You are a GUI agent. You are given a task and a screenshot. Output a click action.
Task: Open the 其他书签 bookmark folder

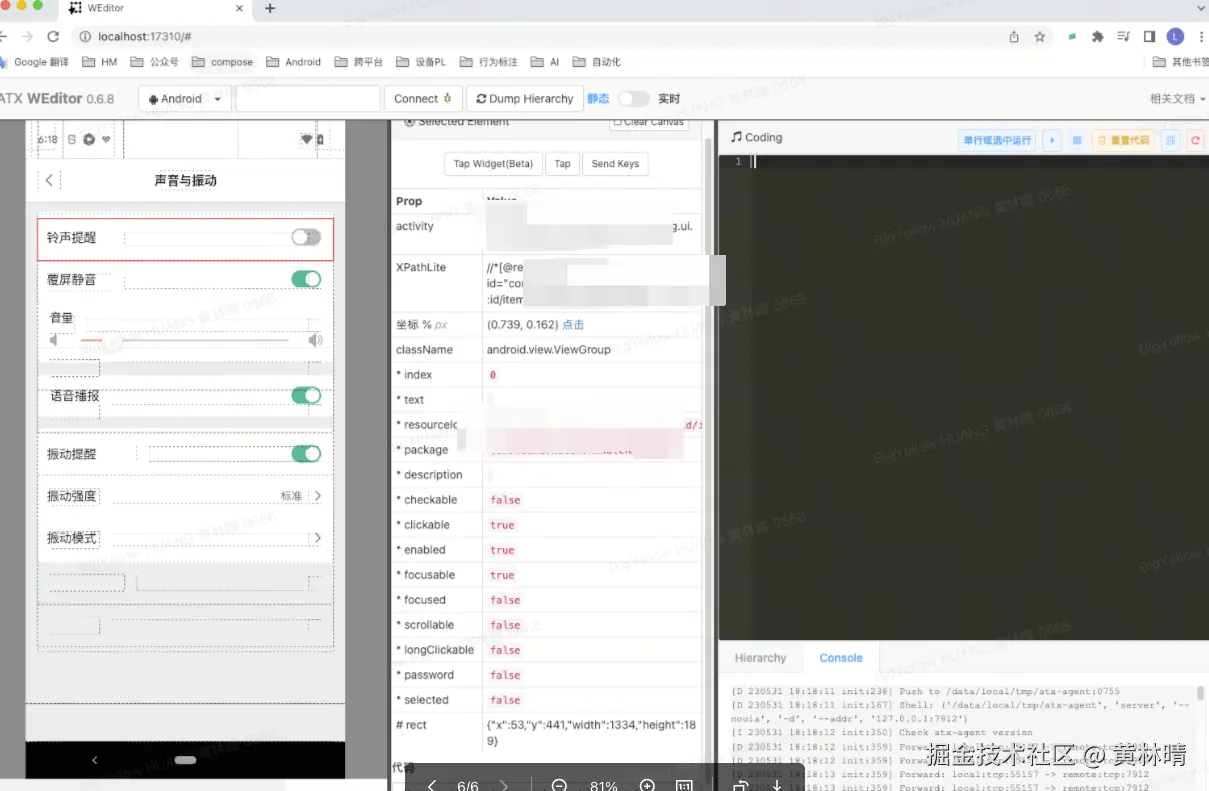1180,62
